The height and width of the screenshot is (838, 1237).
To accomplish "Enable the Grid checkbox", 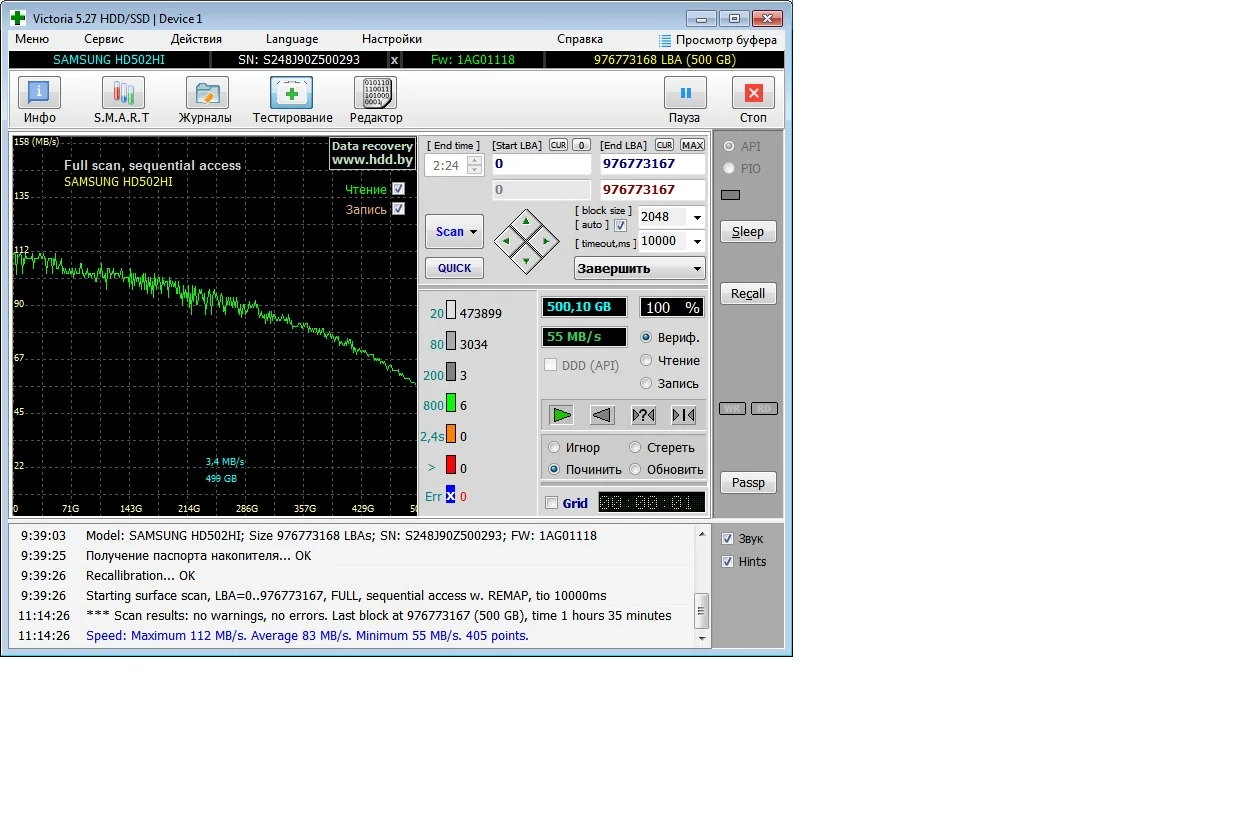I will 551,503.
